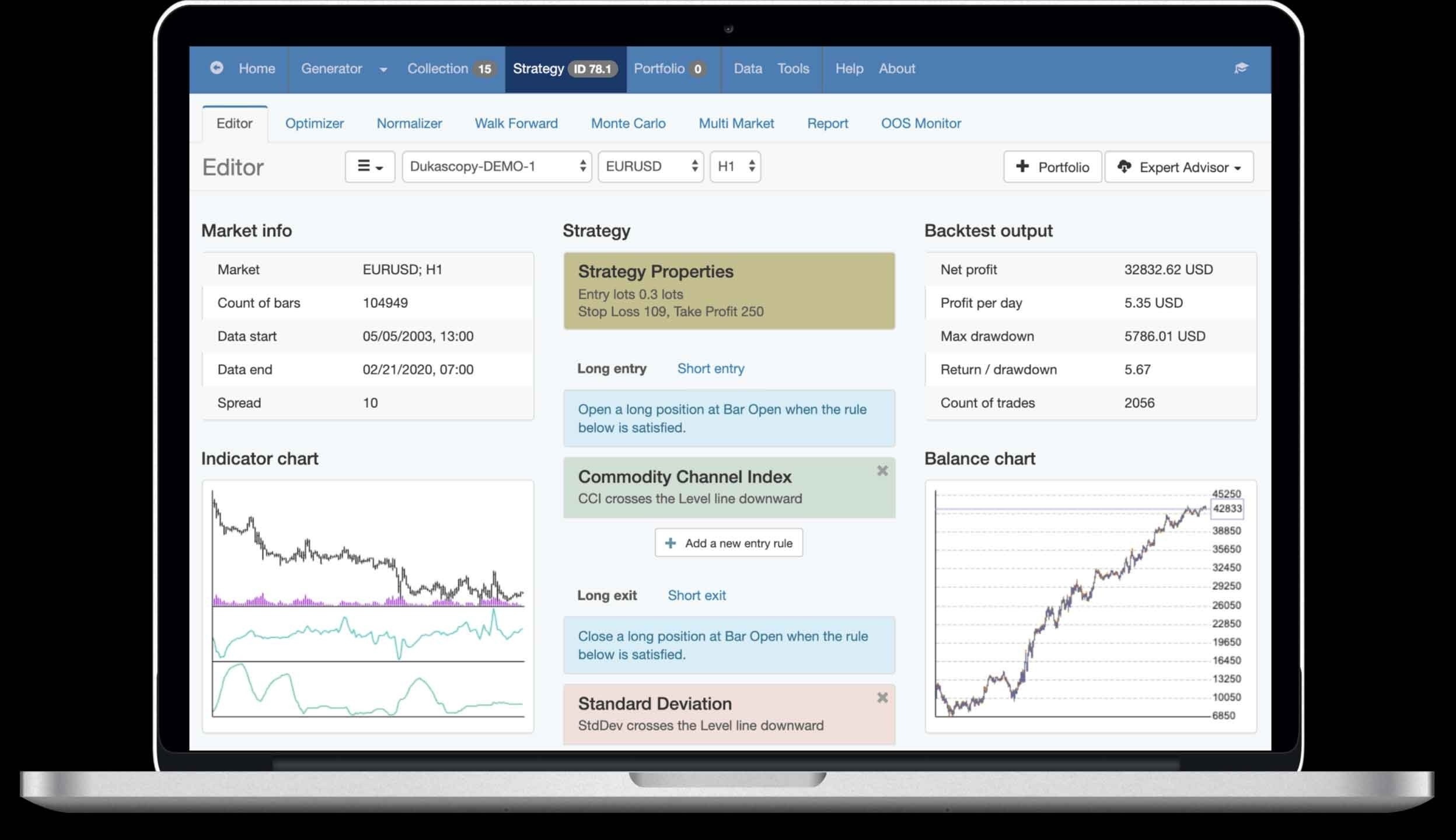Open the Monte Carlo tab
The image size is (1456, 840).
628,124
